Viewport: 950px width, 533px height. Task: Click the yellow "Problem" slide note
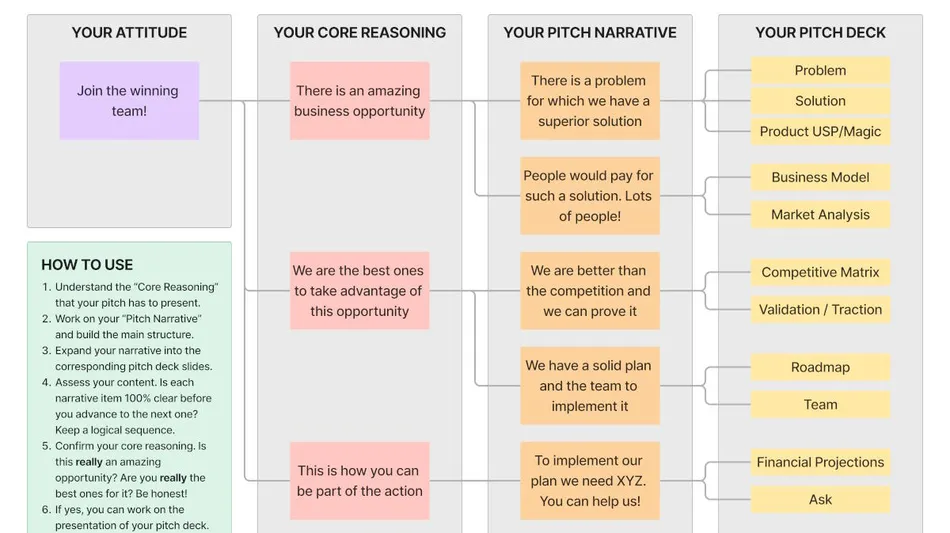tap(820, 71)
